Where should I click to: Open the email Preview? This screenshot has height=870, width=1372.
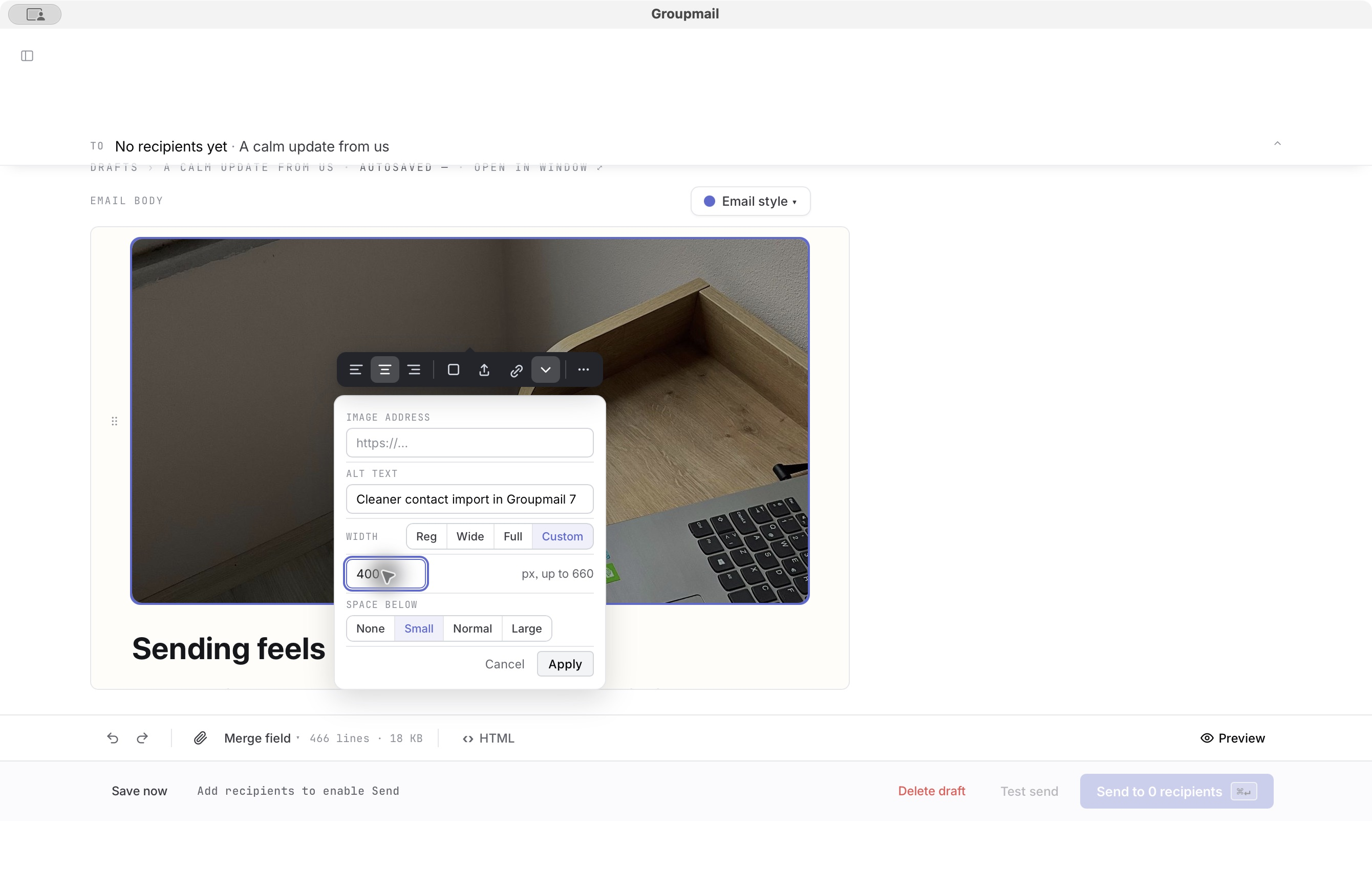(x=1232, y=738)
